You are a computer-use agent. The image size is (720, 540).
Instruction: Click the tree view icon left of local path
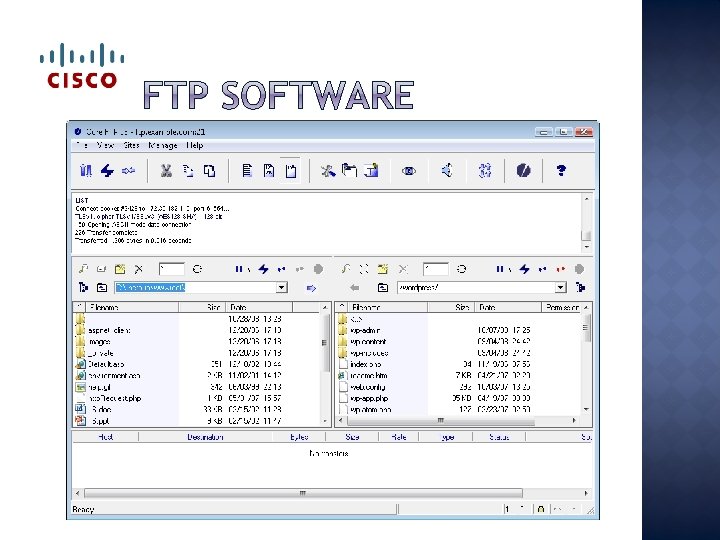click(83, 287)
